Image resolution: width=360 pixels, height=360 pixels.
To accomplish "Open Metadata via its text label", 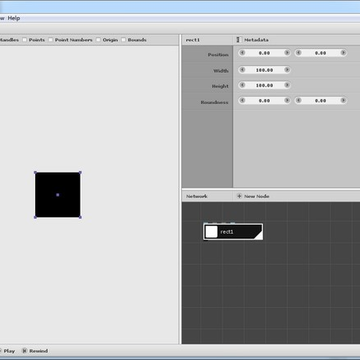I will pyautogui.click(x=256, y=40).
